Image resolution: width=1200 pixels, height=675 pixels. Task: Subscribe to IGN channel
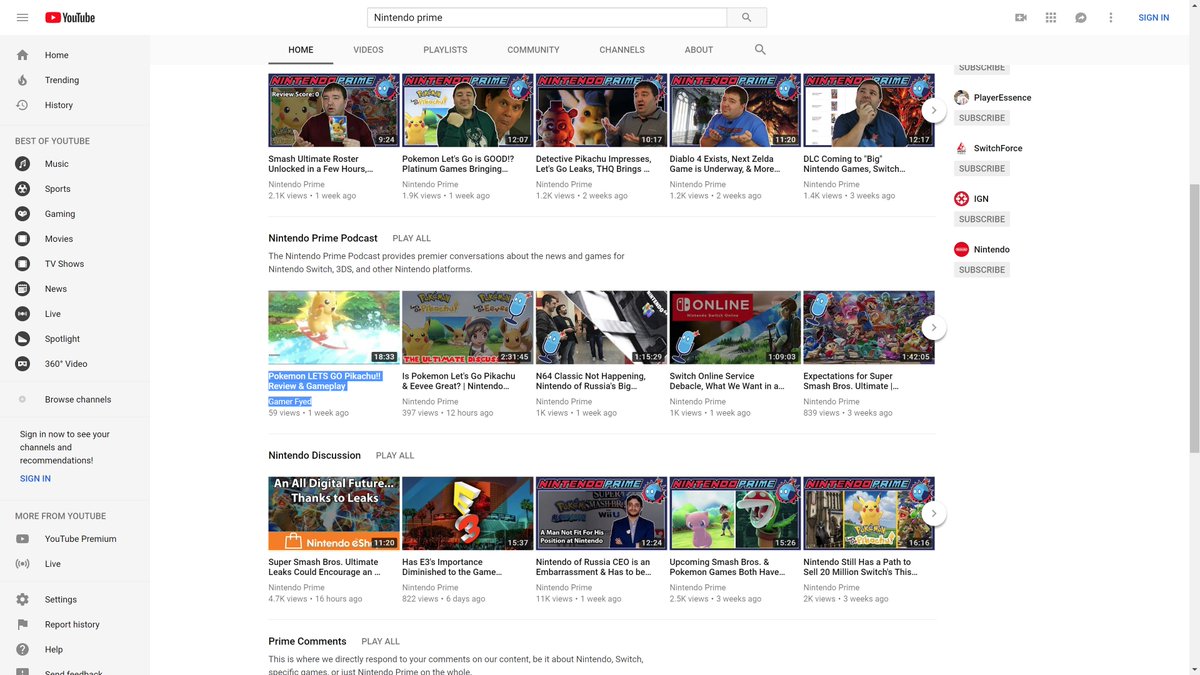coord(981,219)
